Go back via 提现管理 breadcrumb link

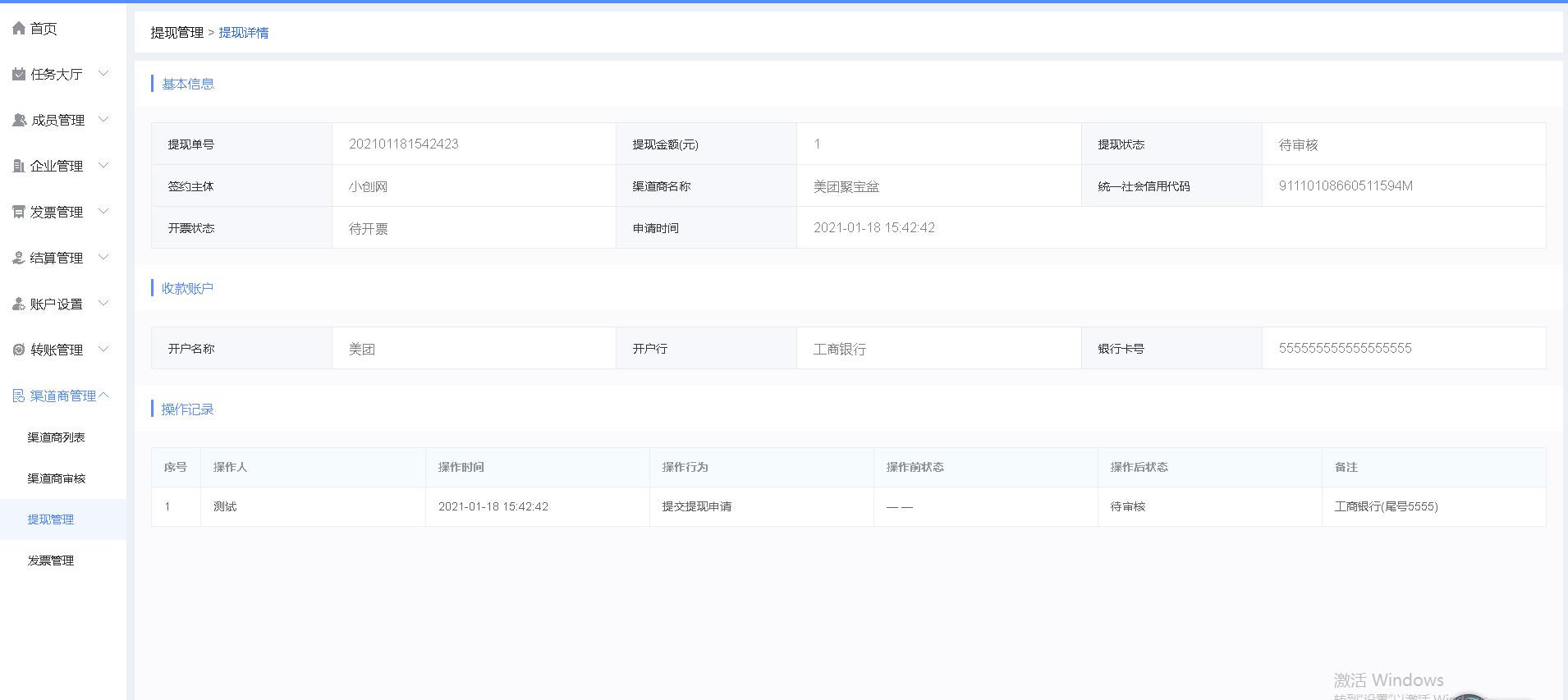click(x=177, y=33)
